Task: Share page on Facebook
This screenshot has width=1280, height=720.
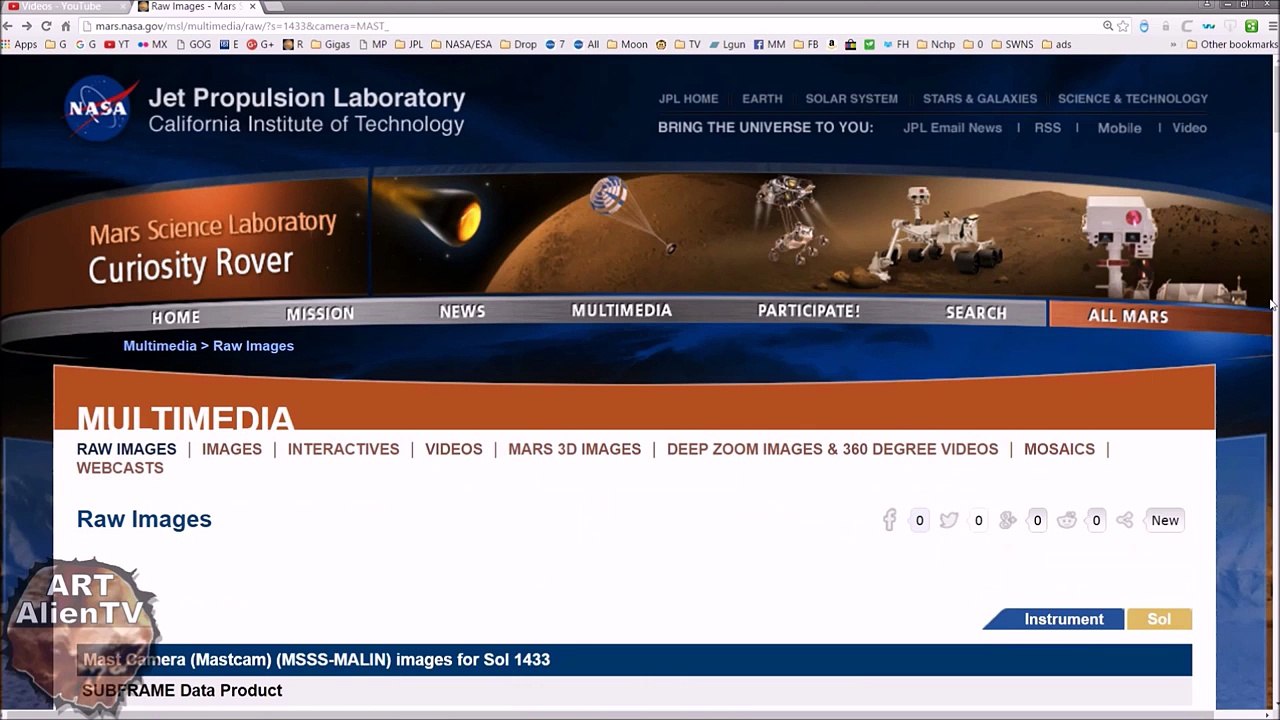Action: coord(889,520)
